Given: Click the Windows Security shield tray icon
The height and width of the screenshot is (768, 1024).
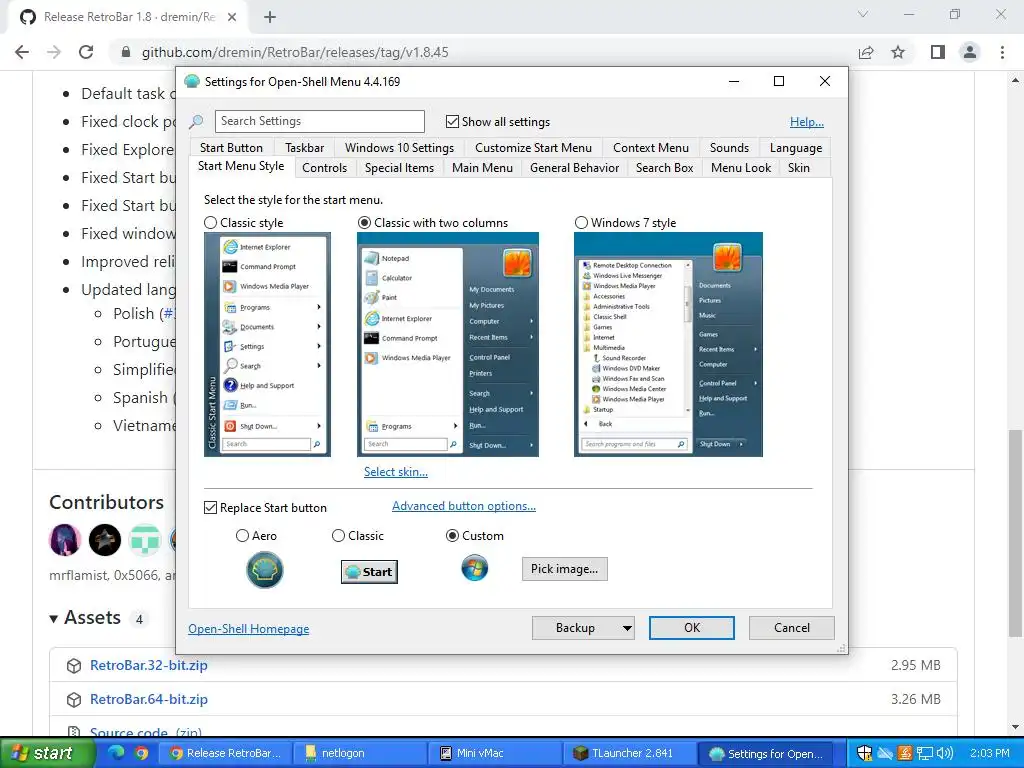Looking at the screenshot, I should [864, 753].
